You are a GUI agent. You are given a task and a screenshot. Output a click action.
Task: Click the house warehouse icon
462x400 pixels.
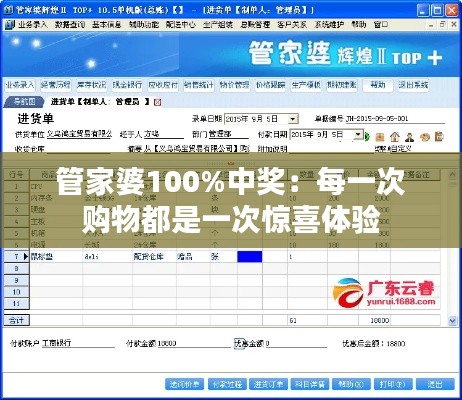coord(395,136)
